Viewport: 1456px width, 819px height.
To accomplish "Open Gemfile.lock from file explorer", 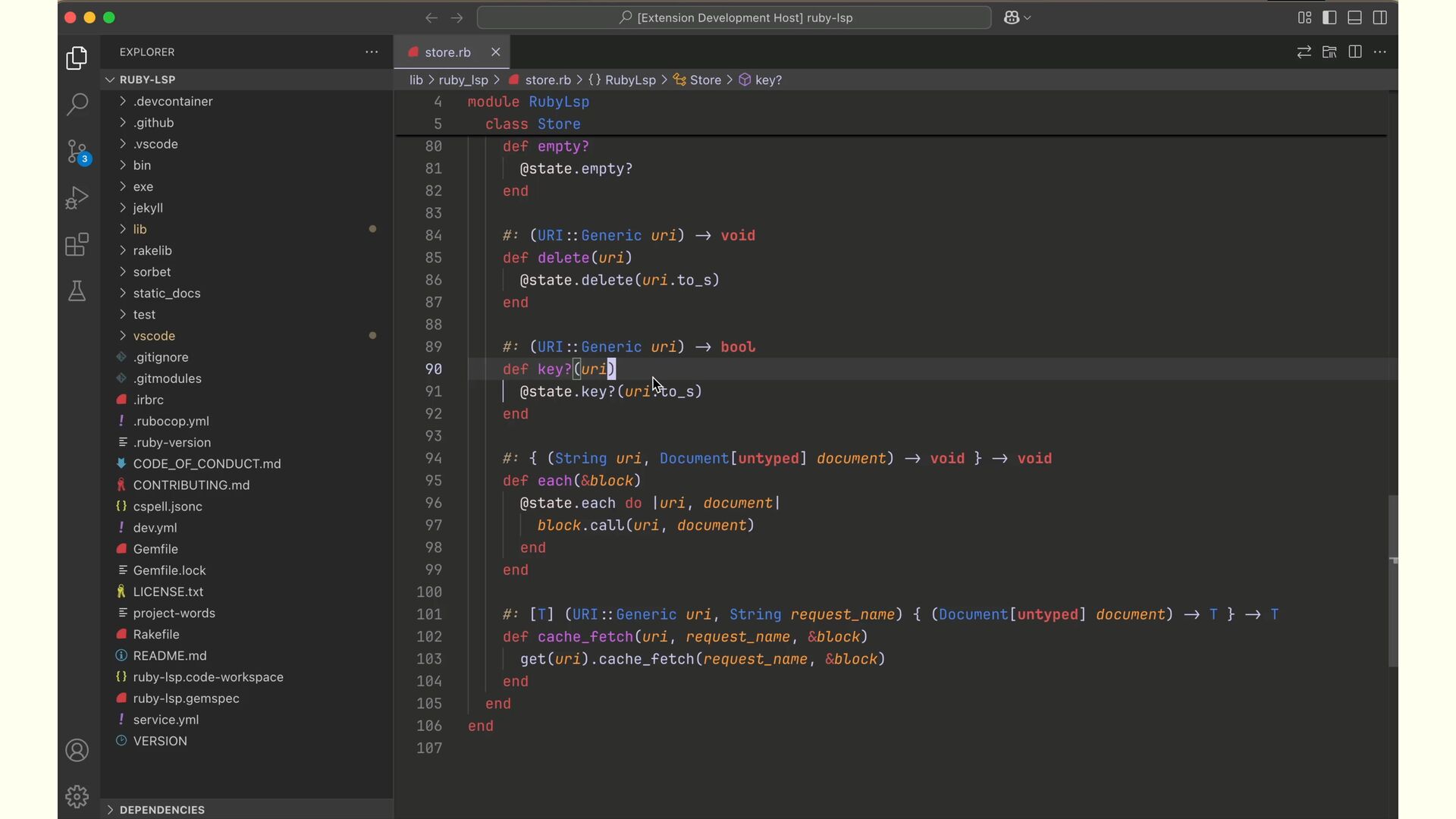I will pos(169,570).
